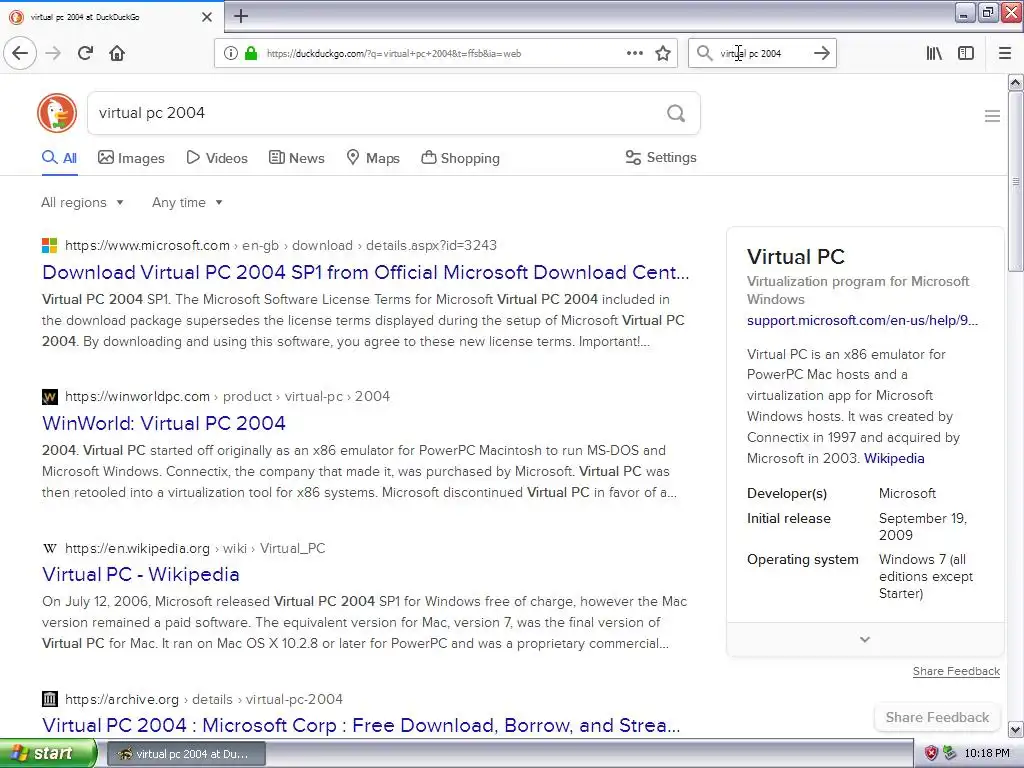
Task: Open page actions three-dots menu
Action: click(x=635, y=53)
